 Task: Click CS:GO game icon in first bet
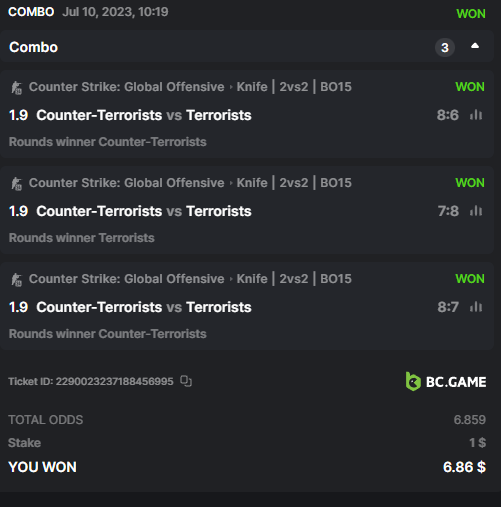[16, 88]
